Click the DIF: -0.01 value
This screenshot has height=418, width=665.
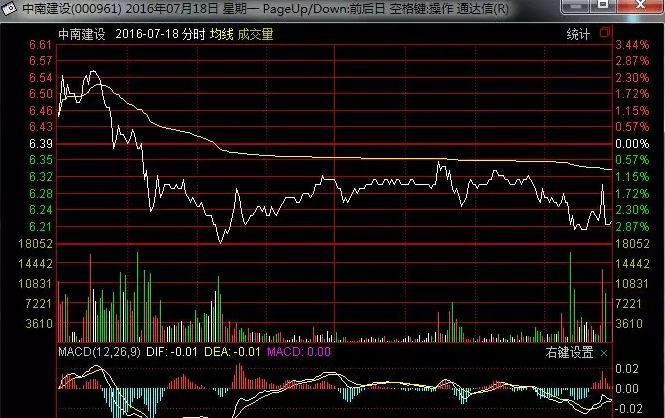172,352
